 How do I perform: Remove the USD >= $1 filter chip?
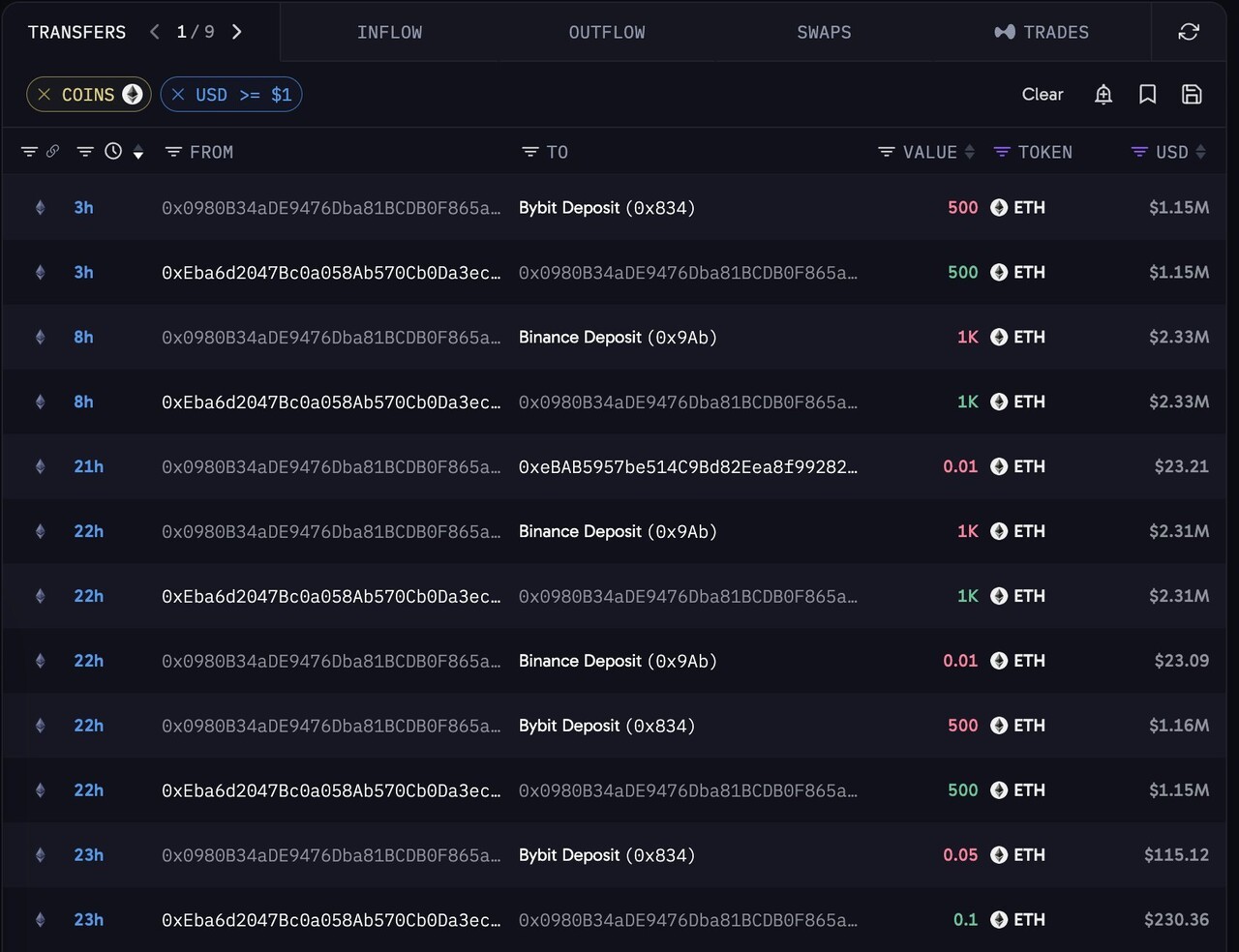tap(178, 94)
